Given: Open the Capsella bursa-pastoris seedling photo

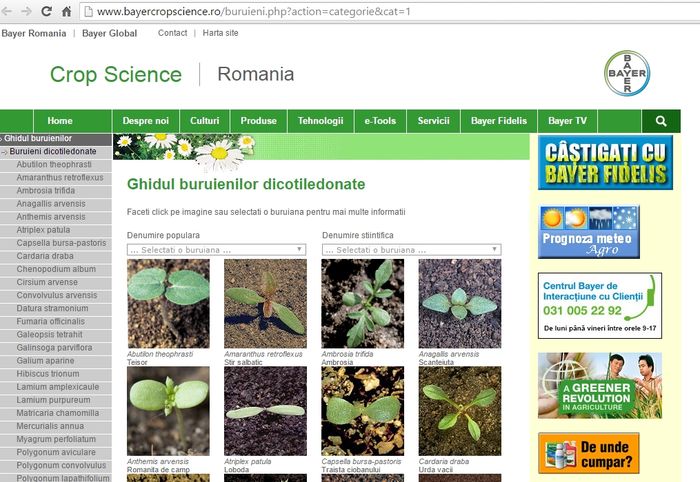Looking at the screenshot, I should [x=362, y=411].
